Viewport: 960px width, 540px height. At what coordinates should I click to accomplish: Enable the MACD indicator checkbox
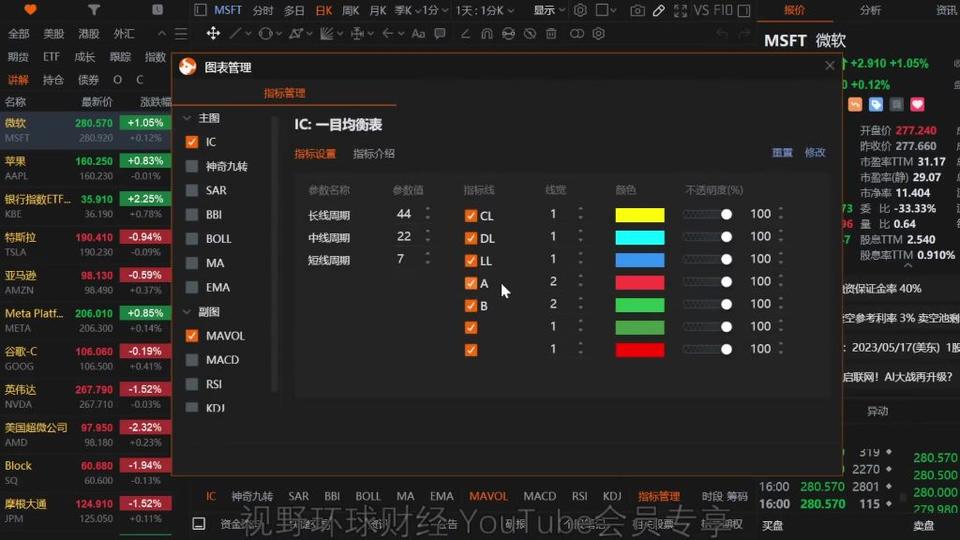coord(192,360)
